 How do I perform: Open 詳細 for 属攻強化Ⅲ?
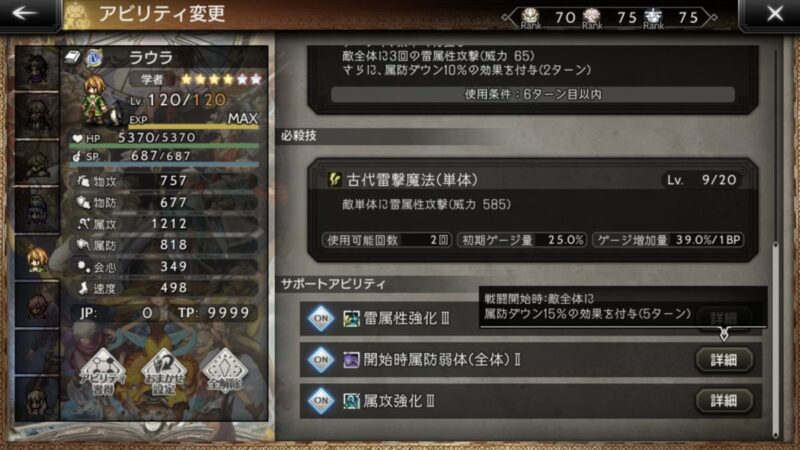pos(724,401)
